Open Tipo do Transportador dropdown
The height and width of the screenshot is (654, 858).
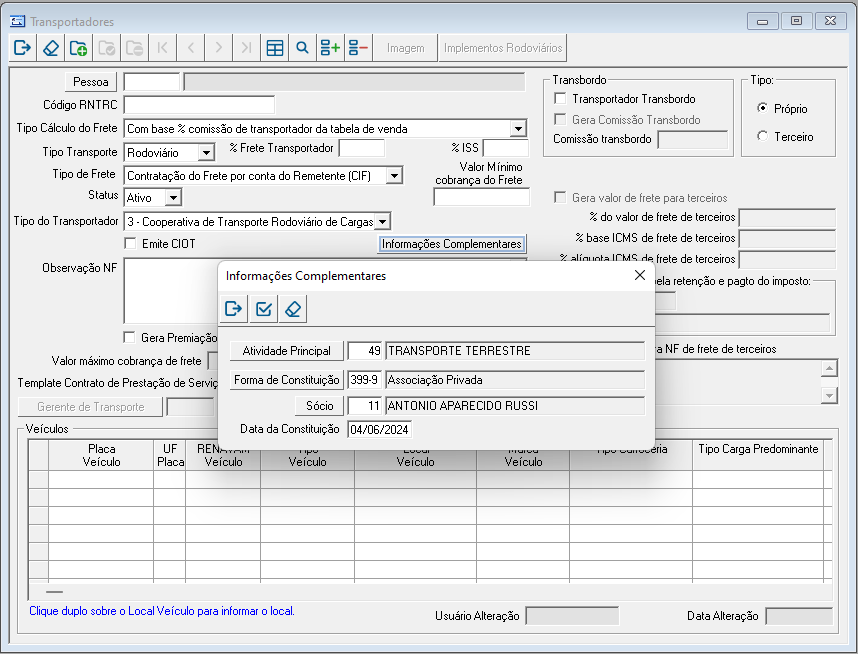pos(382,222)
